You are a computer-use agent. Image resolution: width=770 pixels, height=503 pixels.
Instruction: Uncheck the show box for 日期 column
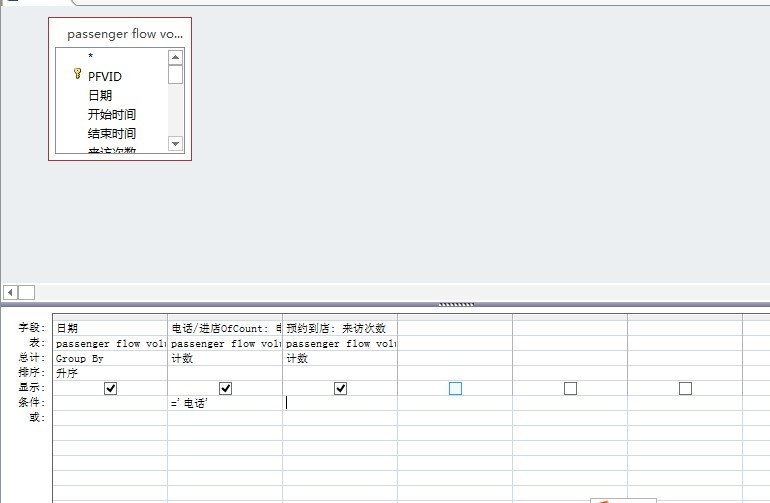click(111, 388)
